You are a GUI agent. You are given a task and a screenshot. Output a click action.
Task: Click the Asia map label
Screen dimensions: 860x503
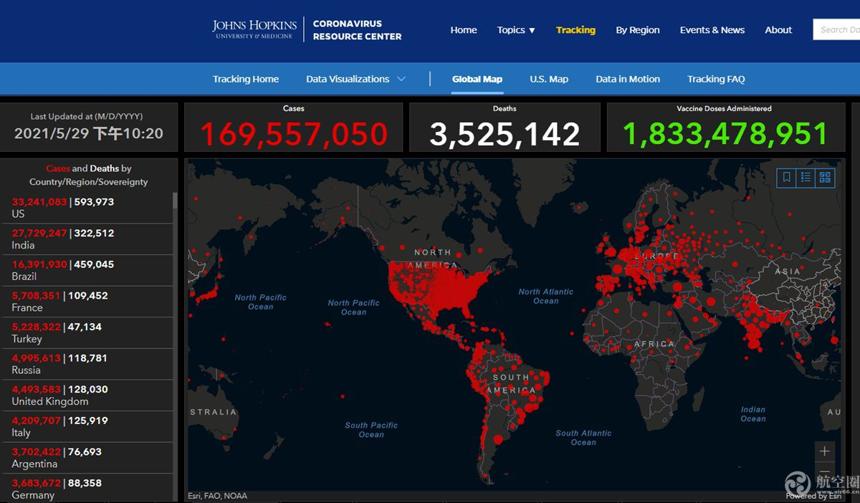click(x=788, y=271)
